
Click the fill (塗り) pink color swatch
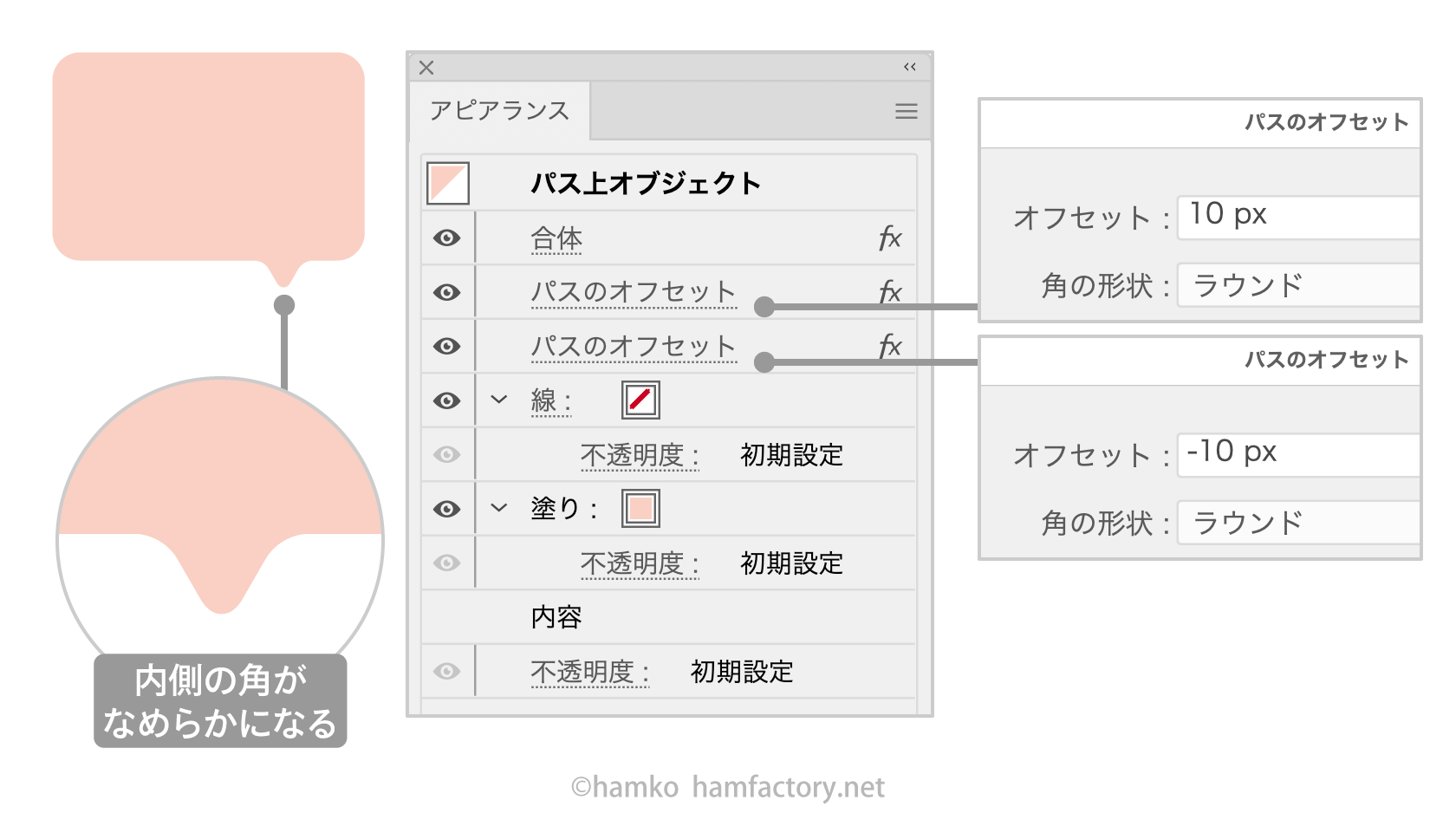(x=640, y=508)
